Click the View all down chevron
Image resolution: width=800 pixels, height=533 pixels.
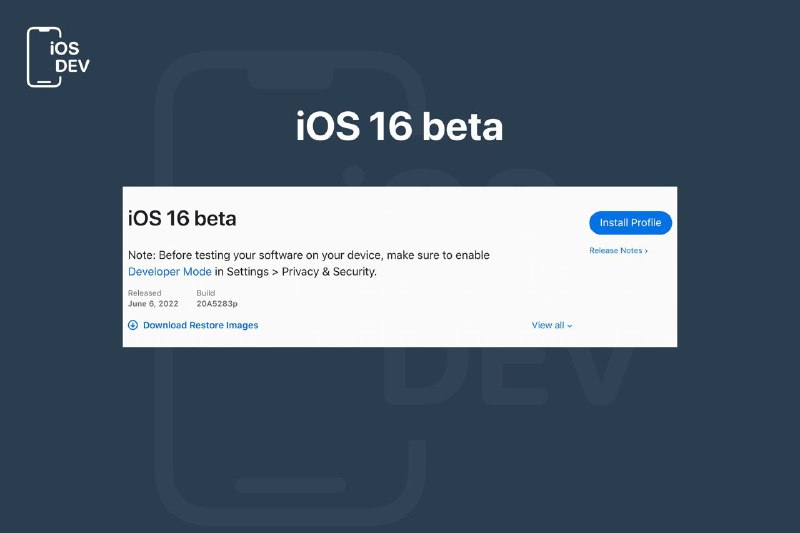pyautogui.click(x=569, y=326)
